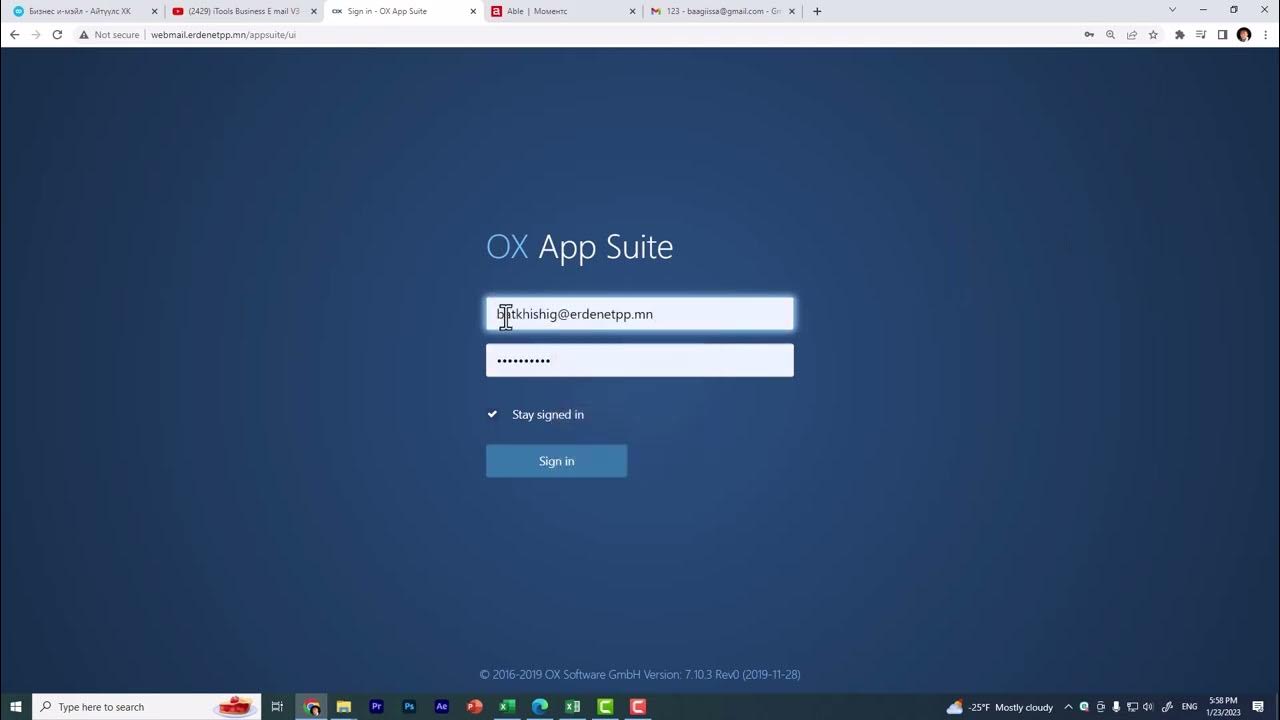Open Microsoft Edge from the taskbar

[540, 707]
